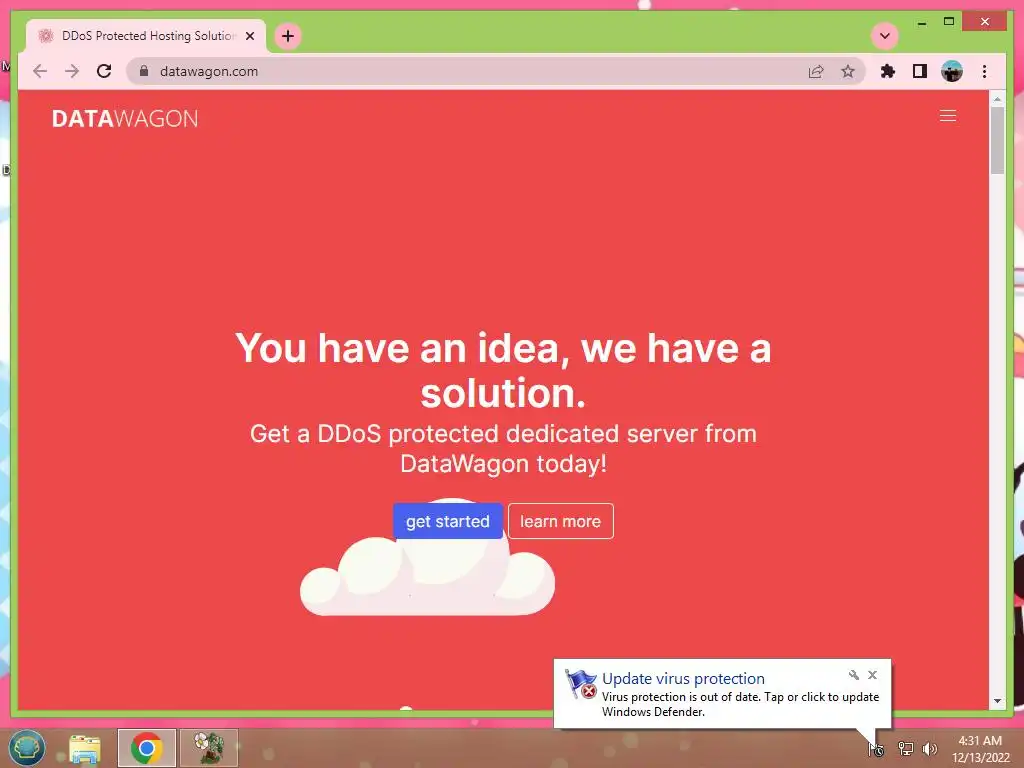Bookmark this page with the star icon

[x=848, y=71]
